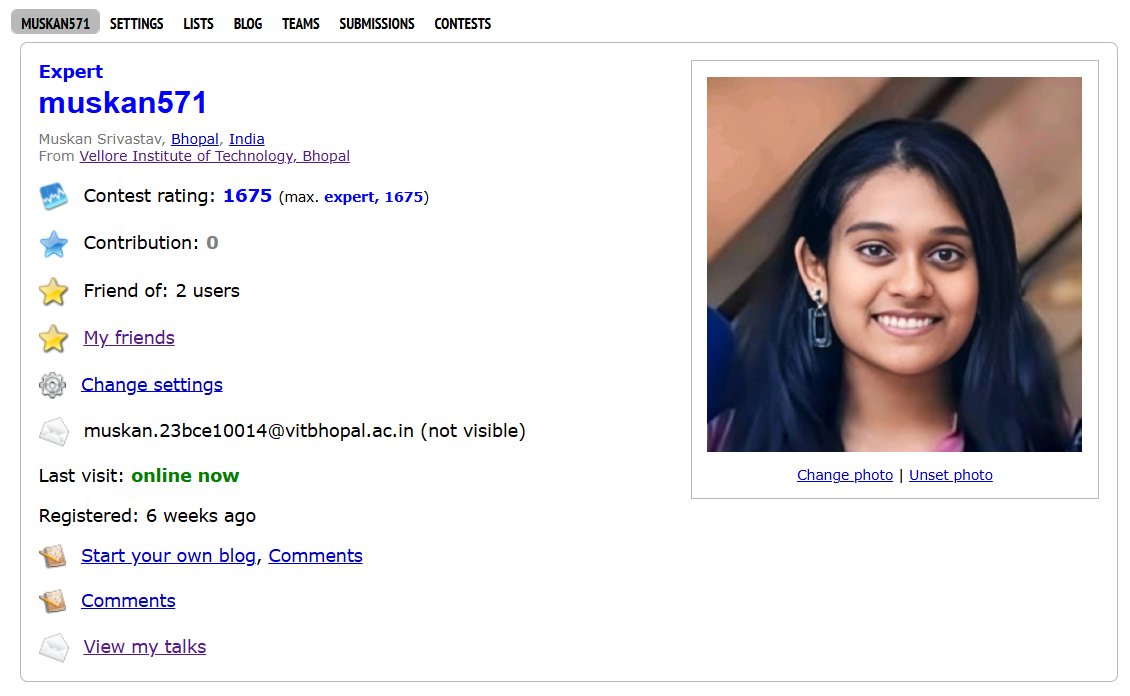Image resolution: width=1130 pixels, height=696 pixels.
Task: Click the Registered: 6 weeks ago text
Action: pyautogui.click(x=147, y=516)
